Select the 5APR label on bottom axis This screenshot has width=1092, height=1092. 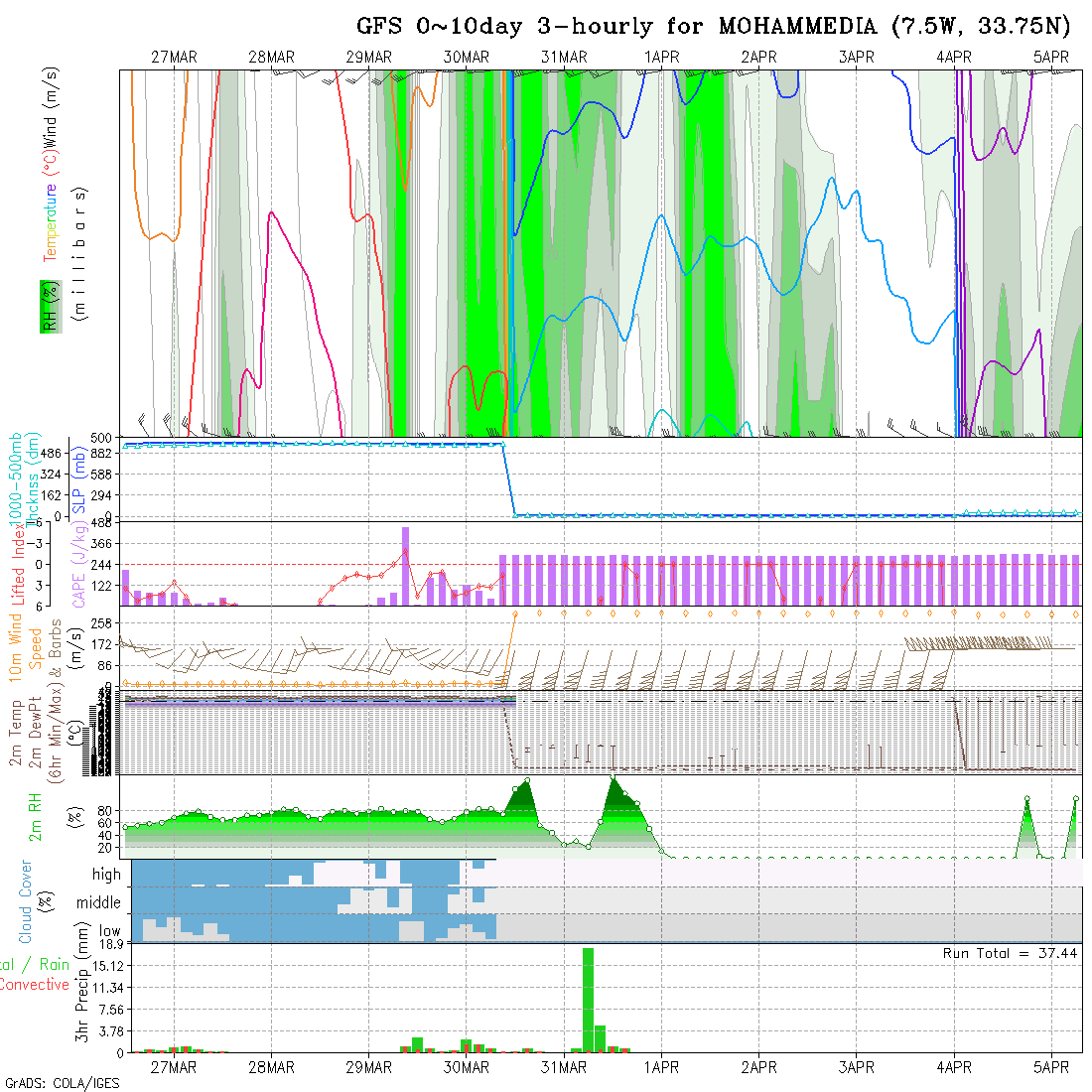pos(1050,1067)
